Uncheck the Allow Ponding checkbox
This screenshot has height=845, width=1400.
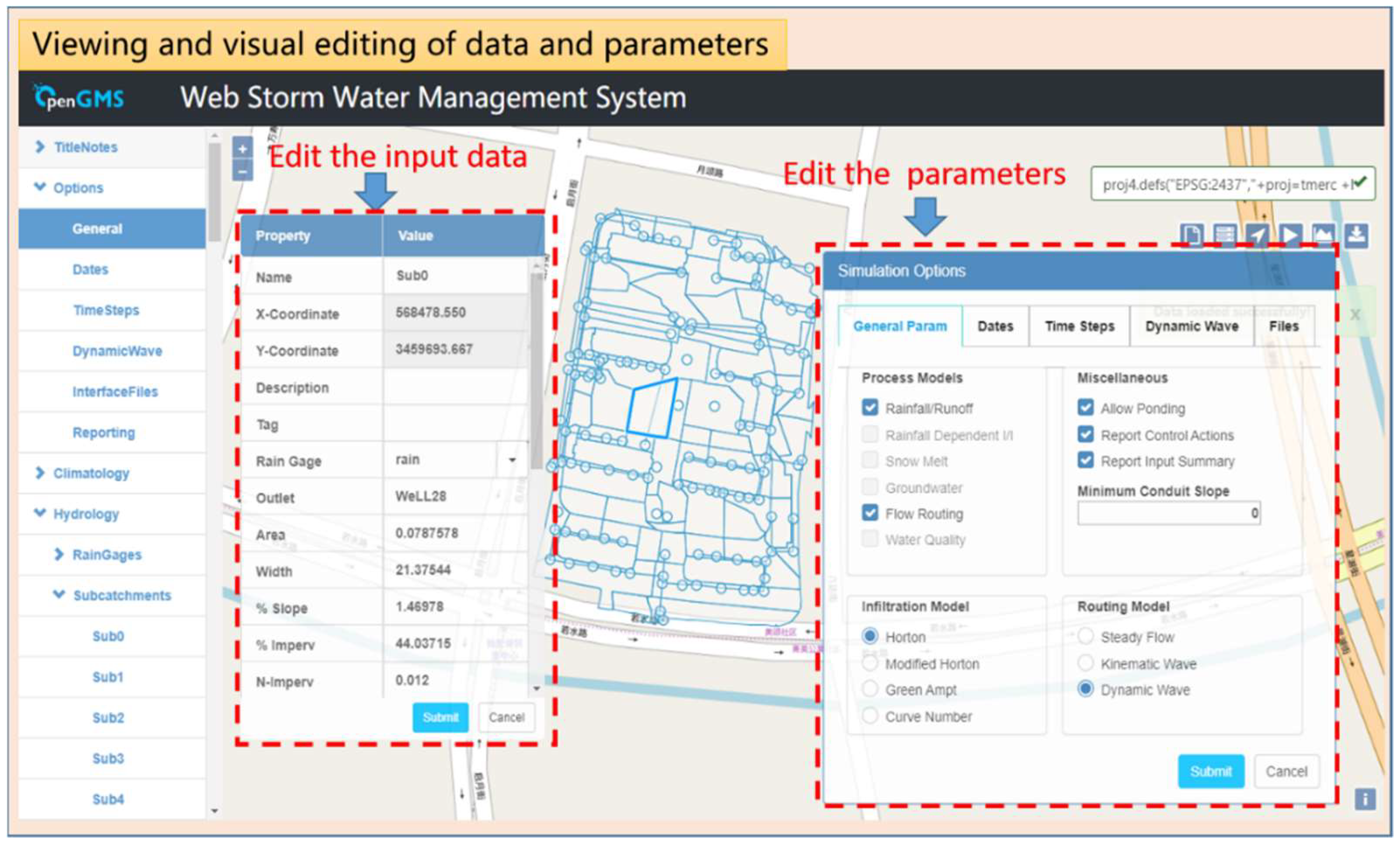pyautogui.click(x=1085, y=407)
